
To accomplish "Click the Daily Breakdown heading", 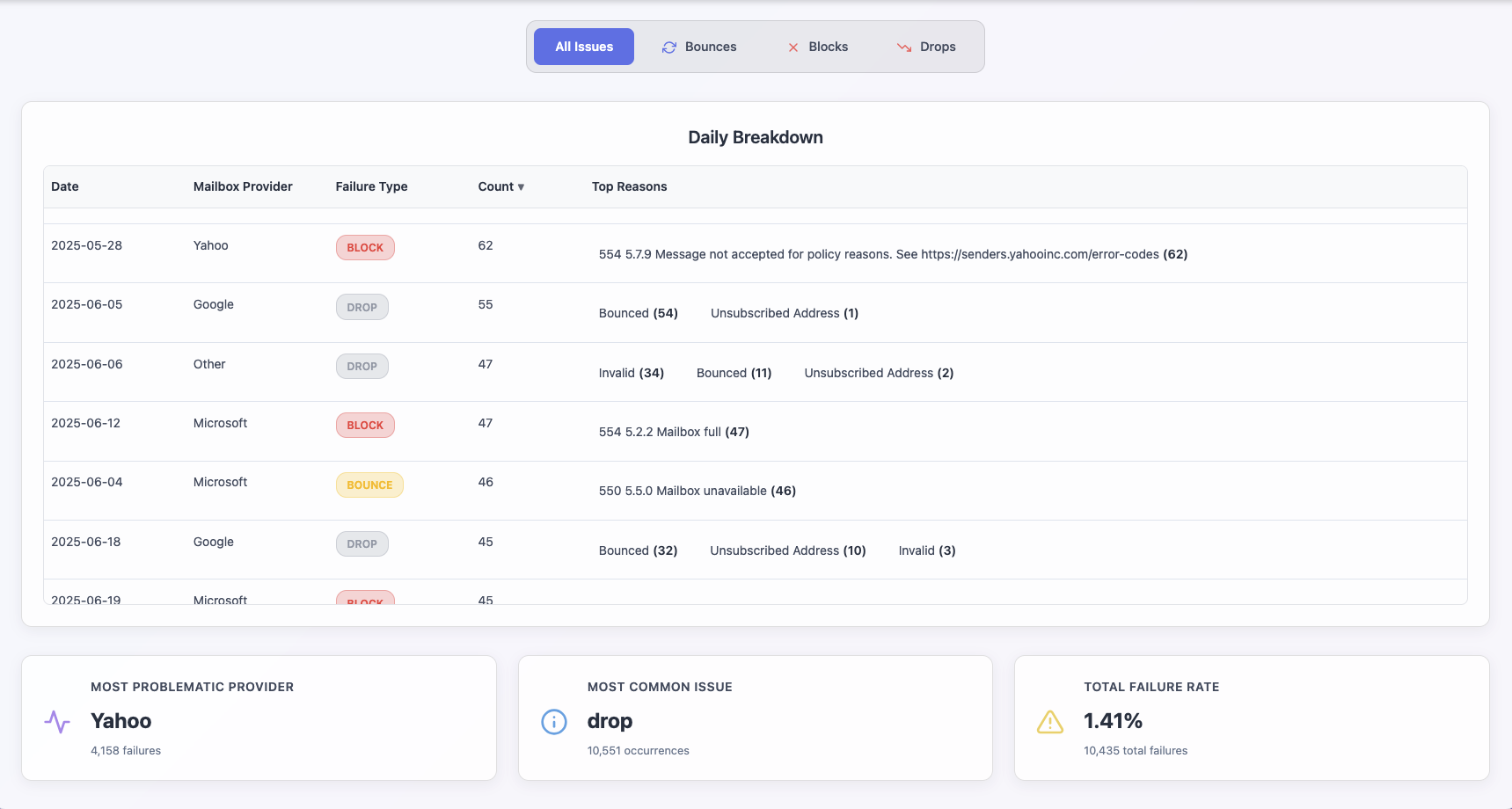I will pyautogui.click(x=756, y=137).
